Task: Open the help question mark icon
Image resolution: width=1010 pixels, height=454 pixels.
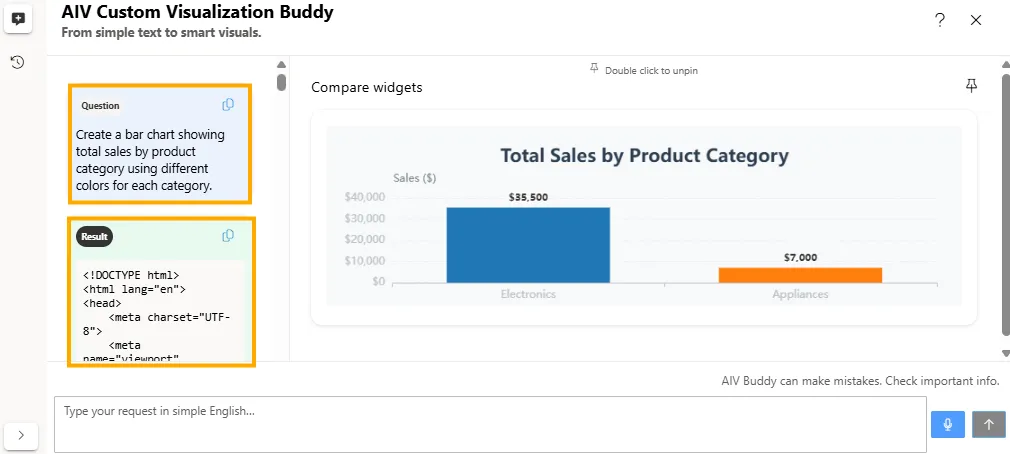Action: 940,20
